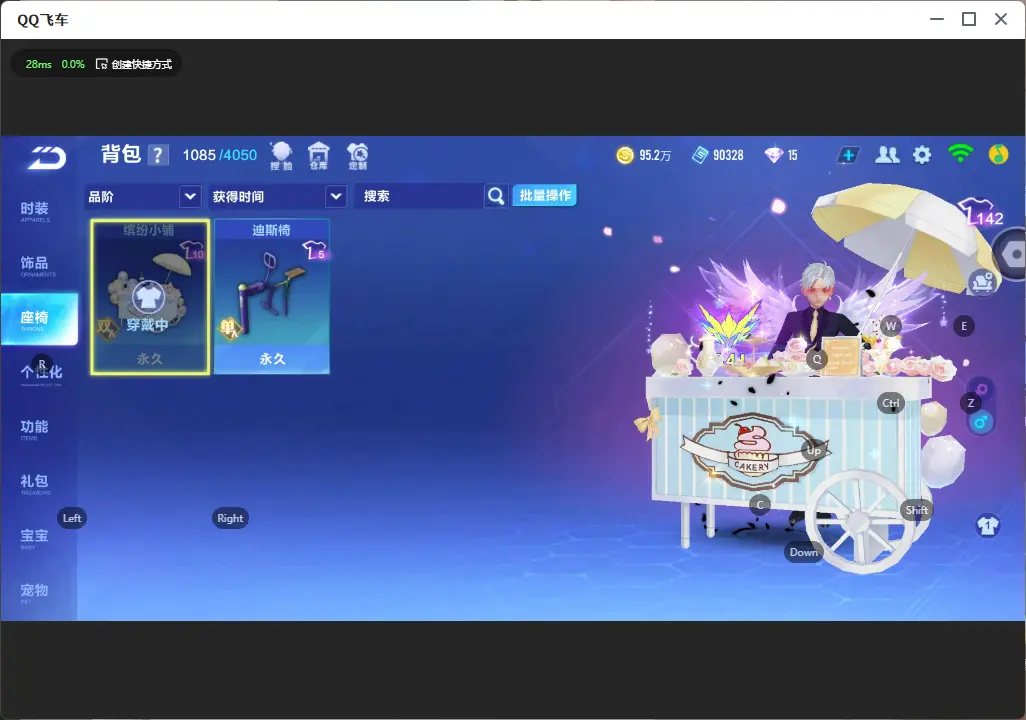Image resolution: width=1026 pixels, height=720 pixels.
Task: Click the 15 diamond amount
Action: 792,155
